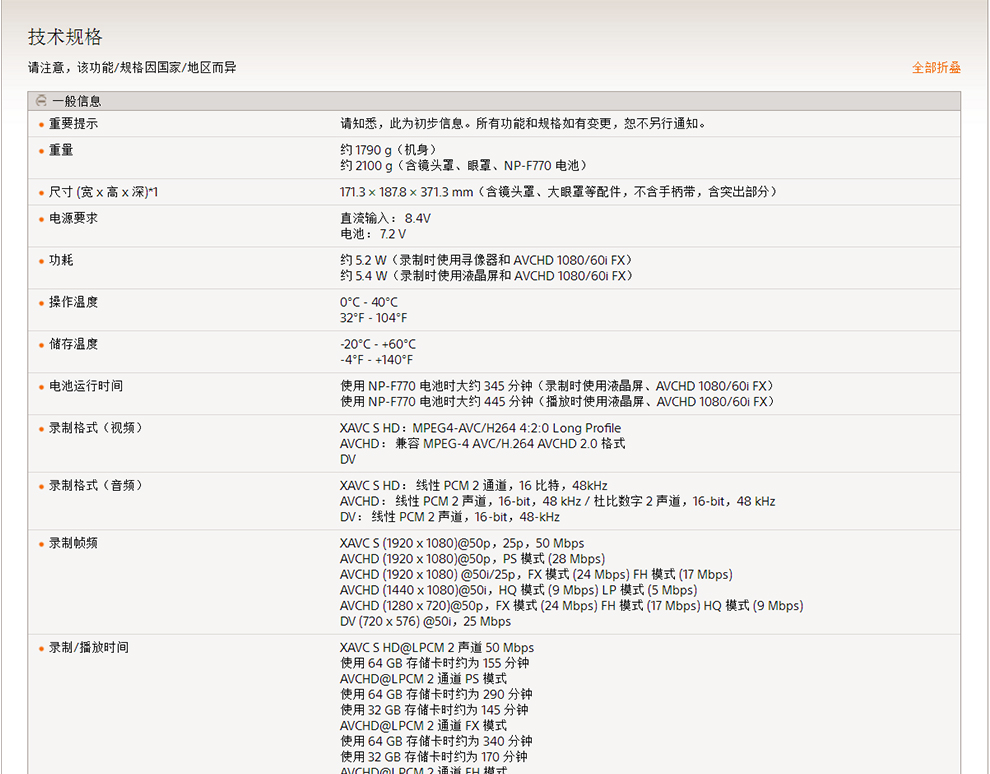Click the -4°F - +140°F value

[376, 360]
